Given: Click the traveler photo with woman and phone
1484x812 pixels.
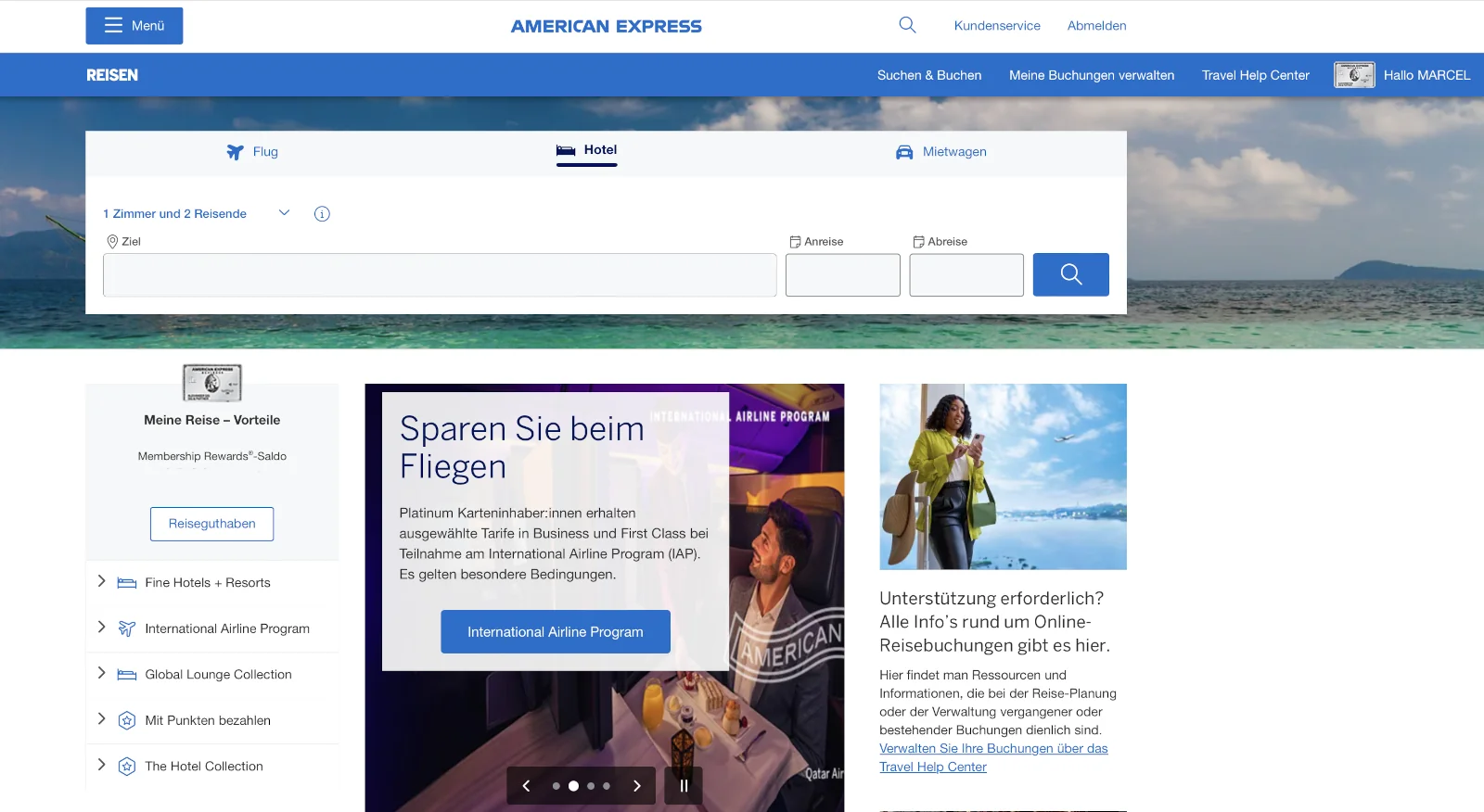Looking at the screenshot, I should (1003, 476).
